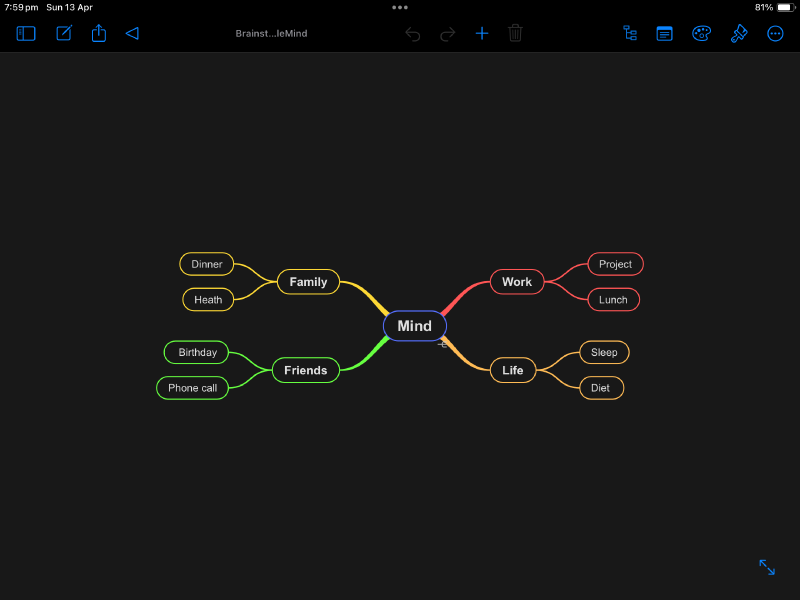
Task: Select the central Mind node
Action: coord(414,325)
